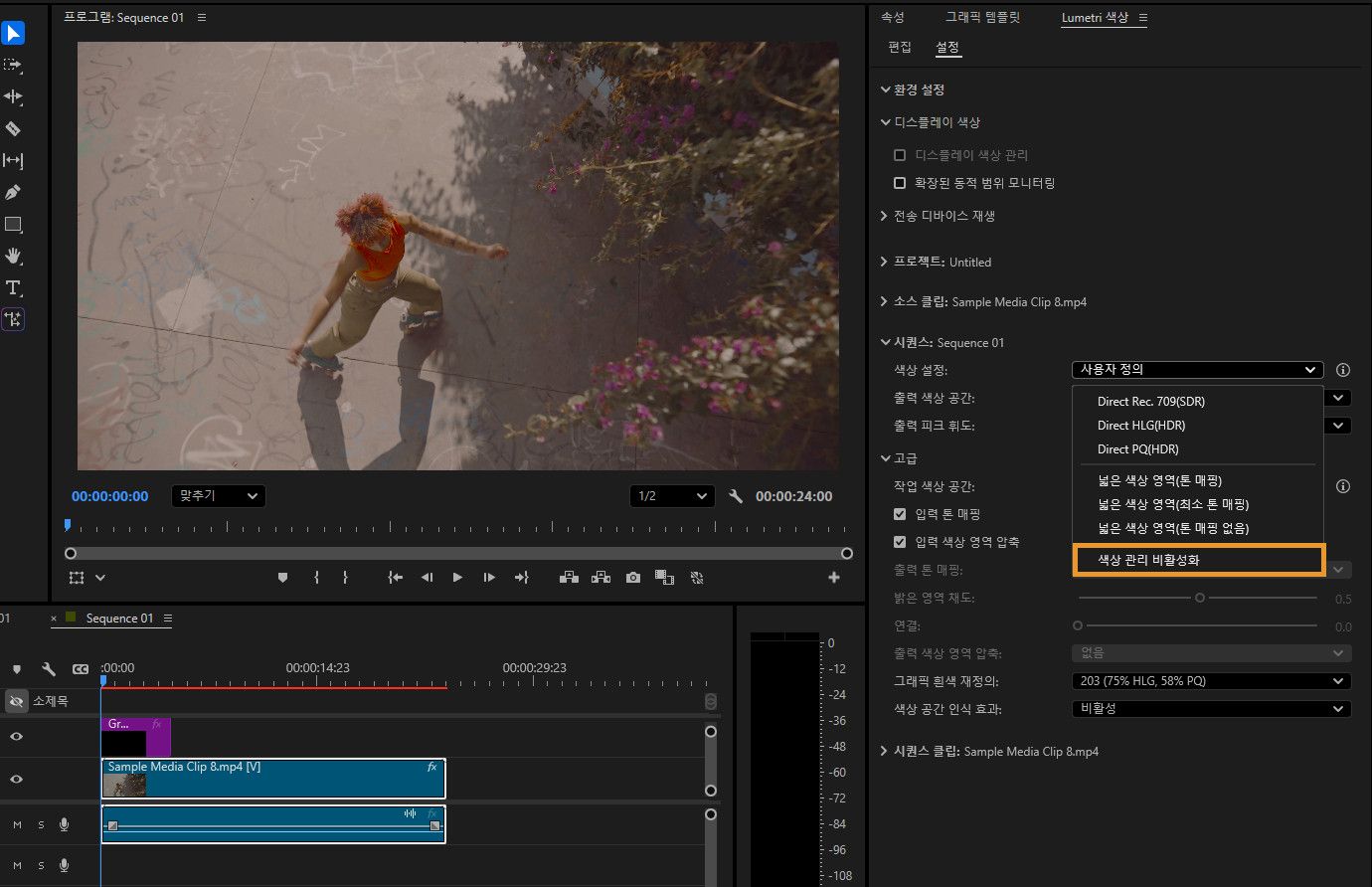The height and width of the screenshot is (887, 1372).
Task: Uncheck the 입력 색상 영역 압축 checkbox
Action: [900, 542]
